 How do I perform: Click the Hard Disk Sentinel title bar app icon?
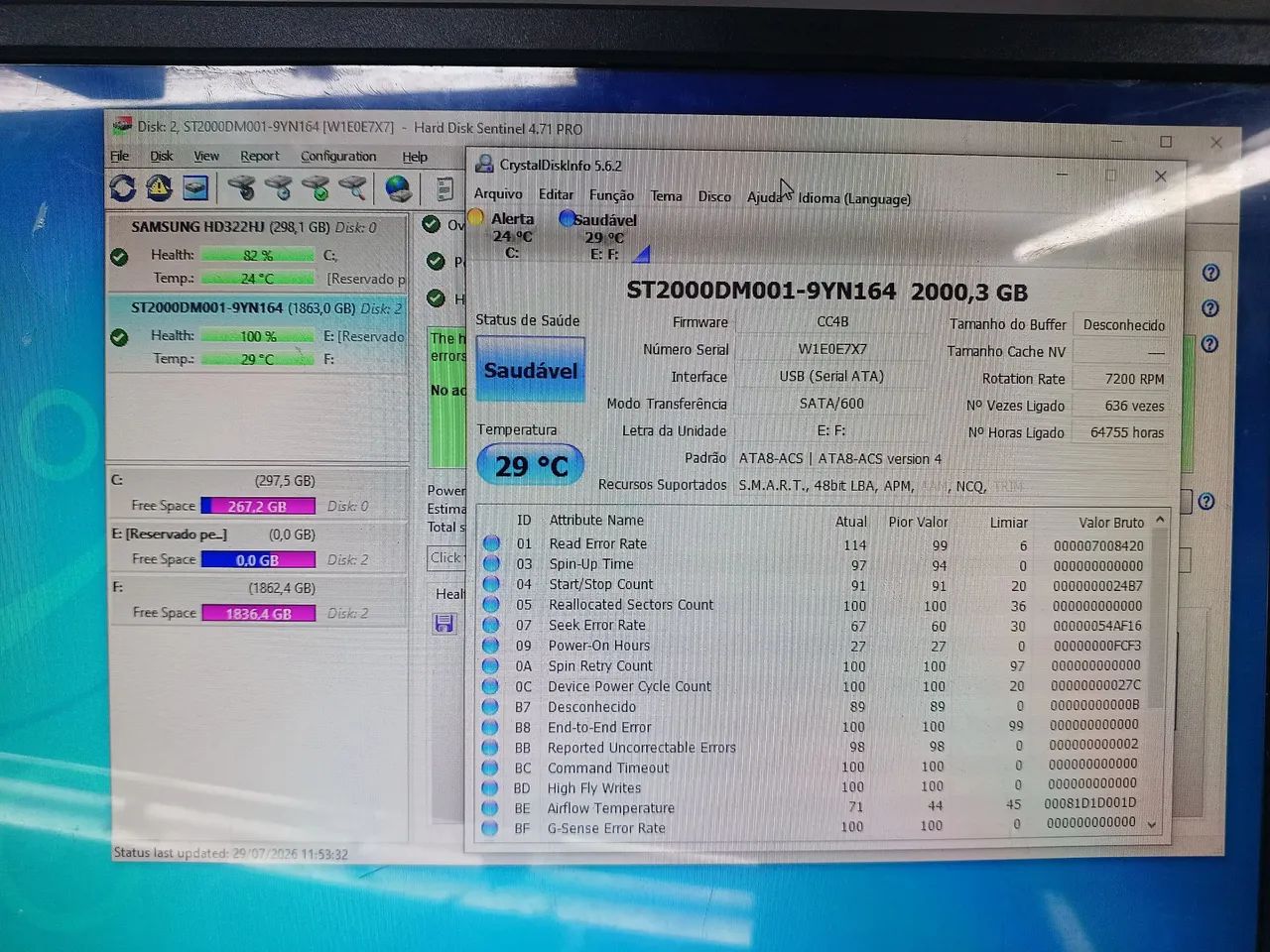(x=122, y=126)
